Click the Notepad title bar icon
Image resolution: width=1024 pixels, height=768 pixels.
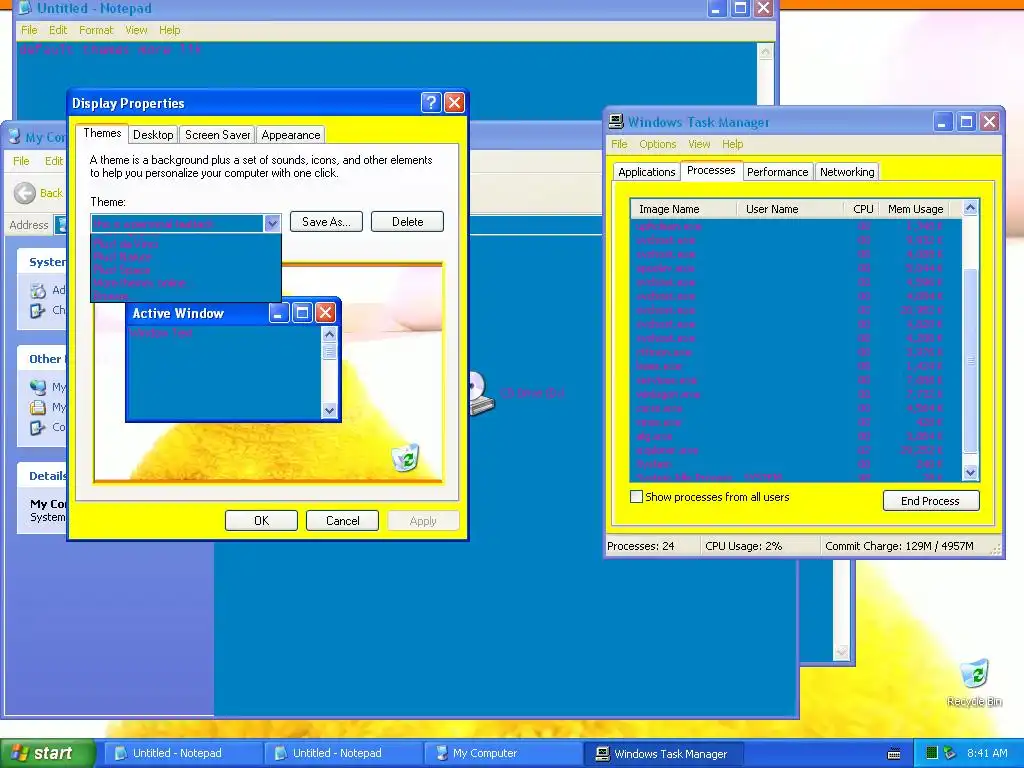click(25, 8)
